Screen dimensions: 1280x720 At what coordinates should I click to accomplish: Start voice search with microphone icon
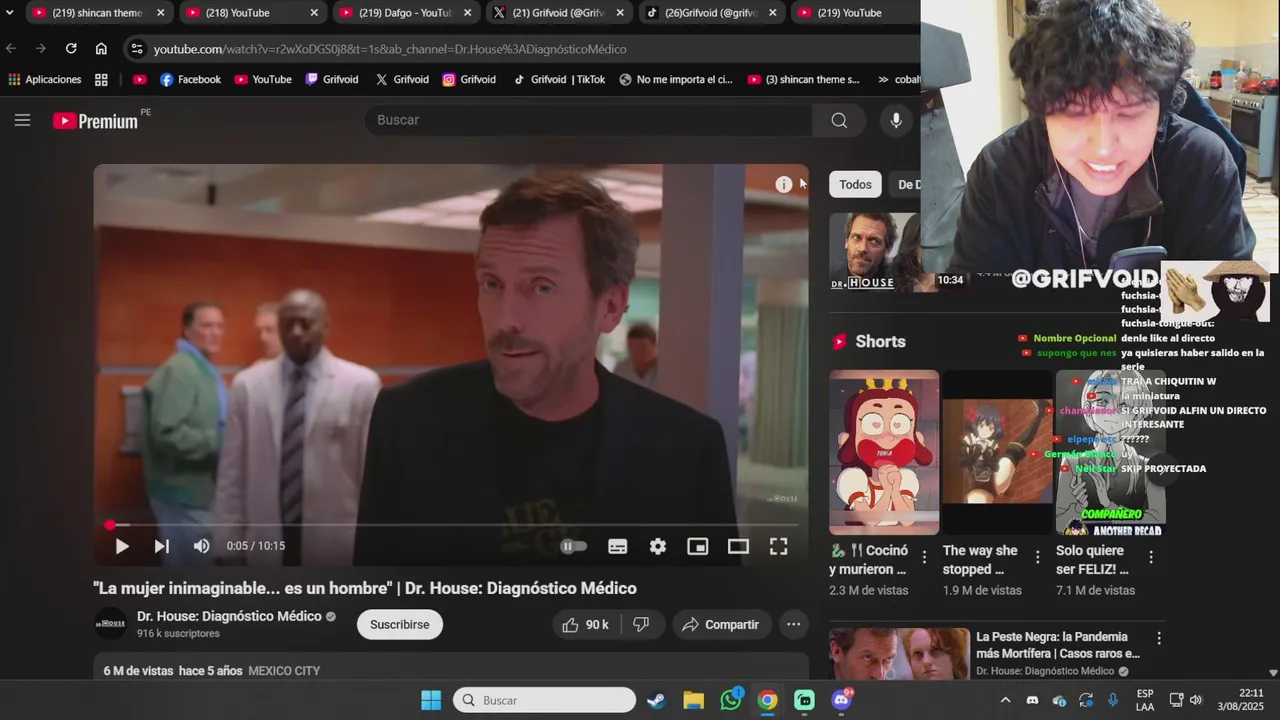pos(896,120)
